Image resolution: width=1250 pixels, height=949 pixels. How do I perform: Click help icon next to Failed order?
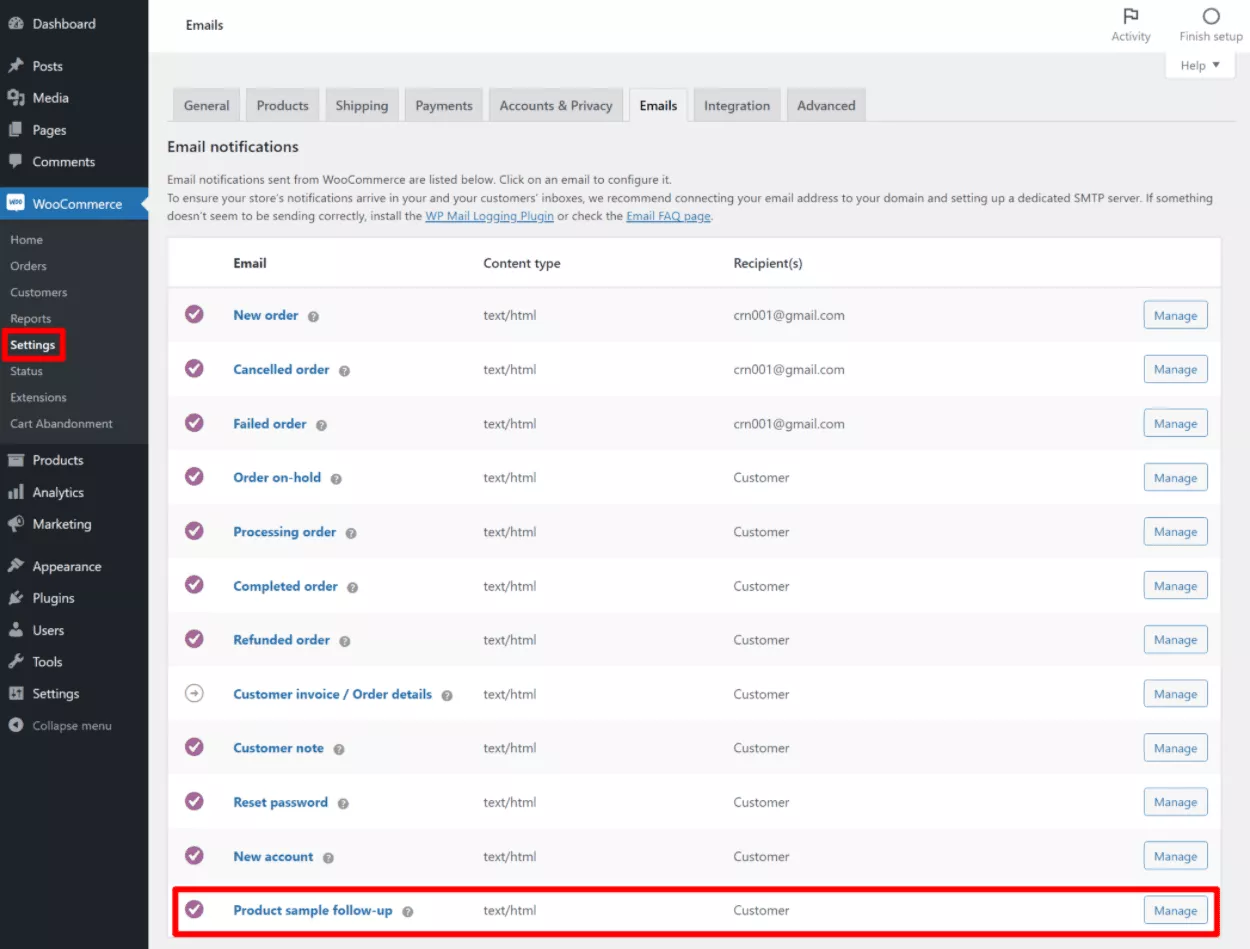coord(321,425)
